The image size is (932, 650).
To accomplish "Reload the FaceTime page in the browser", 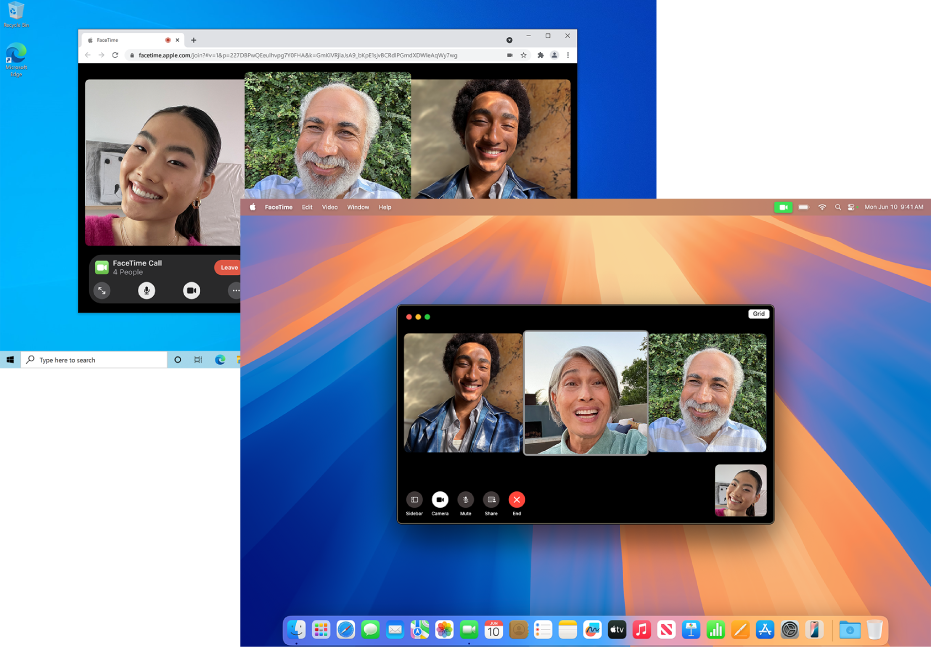I will click(x=115, y=55).
